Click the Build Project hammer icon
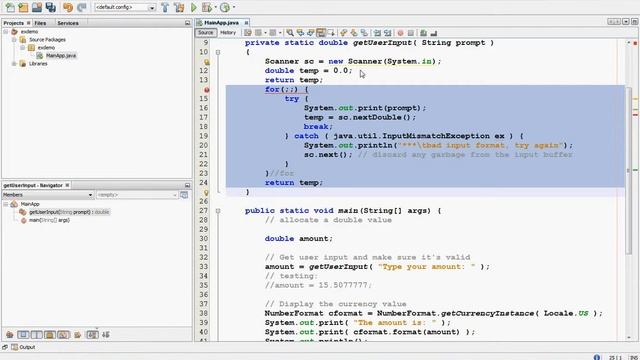640x360 pixels. point(165,7)
